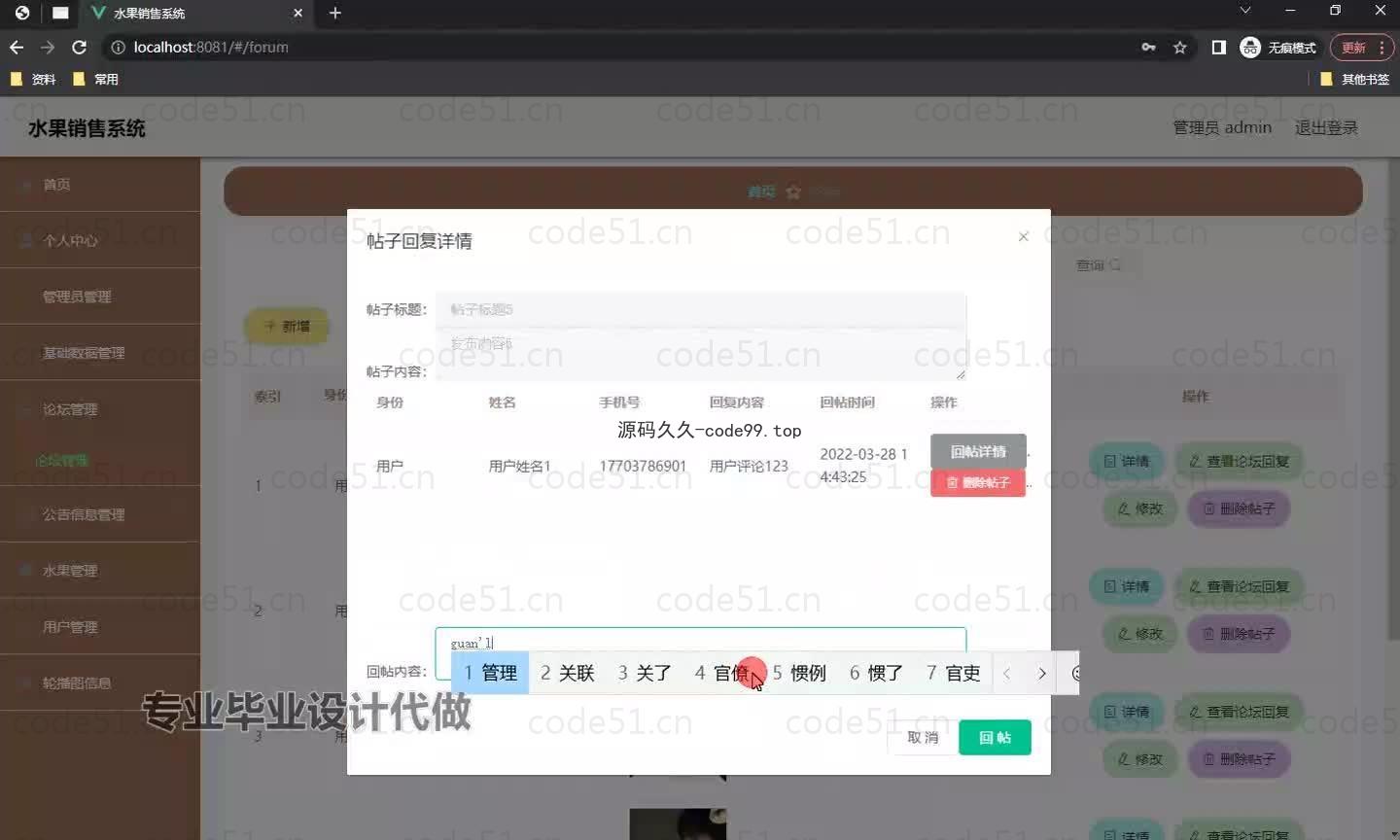Click 修改 button in row 2

click(1139, 634)
